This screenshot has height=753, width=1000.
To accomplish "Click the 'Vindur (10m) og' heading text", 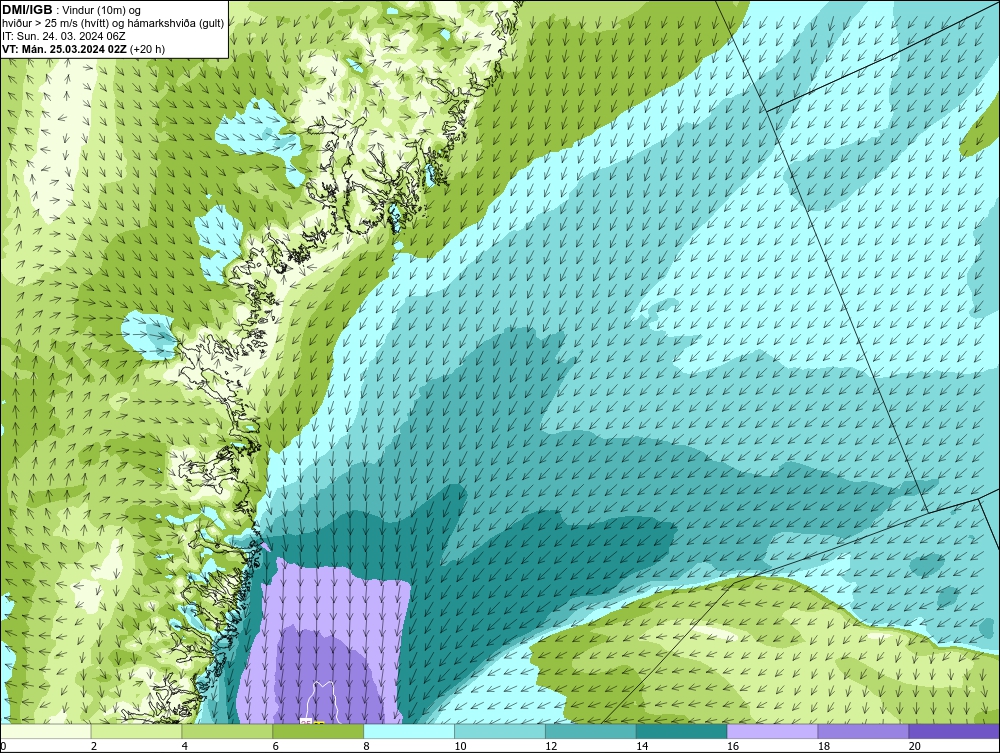I will (103, 10).
